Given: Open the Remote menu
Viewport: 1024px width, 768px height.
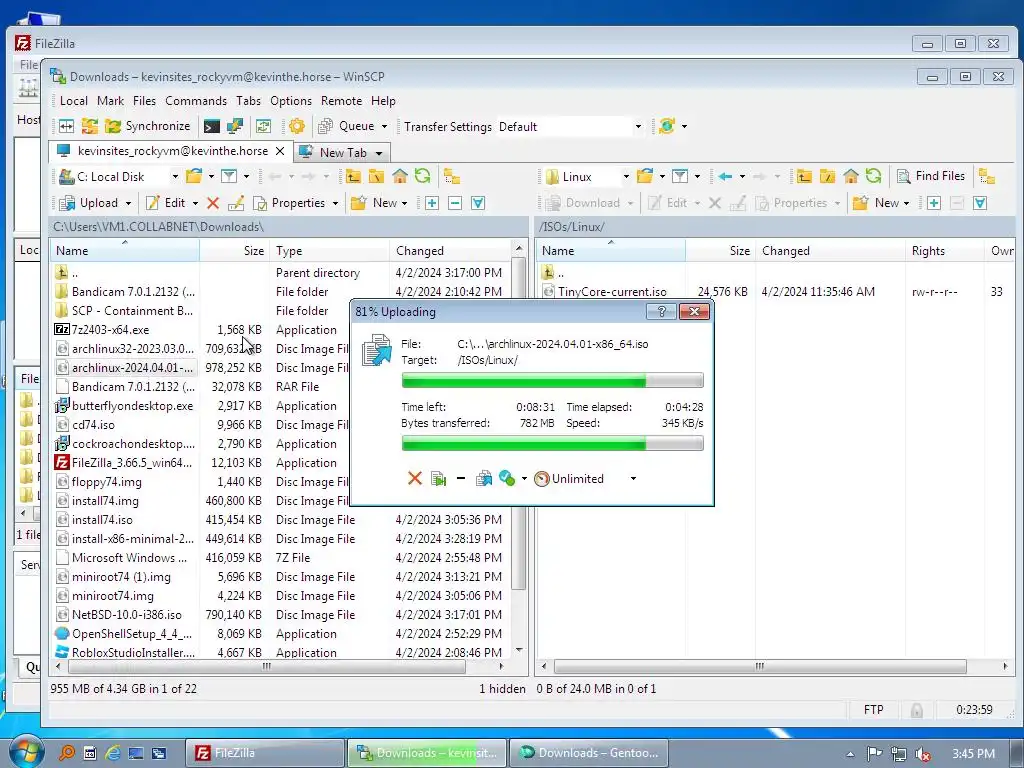Looking at the screenshot, I should (341, 101).
